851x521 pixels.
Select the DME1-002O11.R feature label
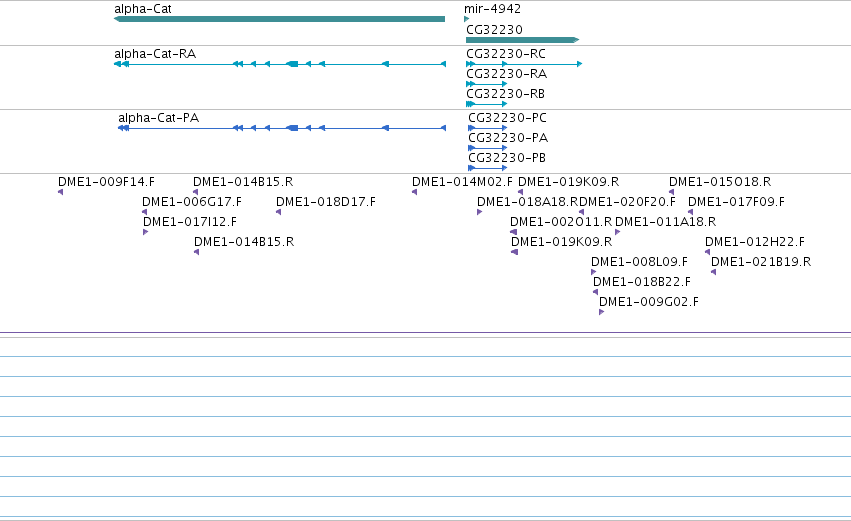561,222
